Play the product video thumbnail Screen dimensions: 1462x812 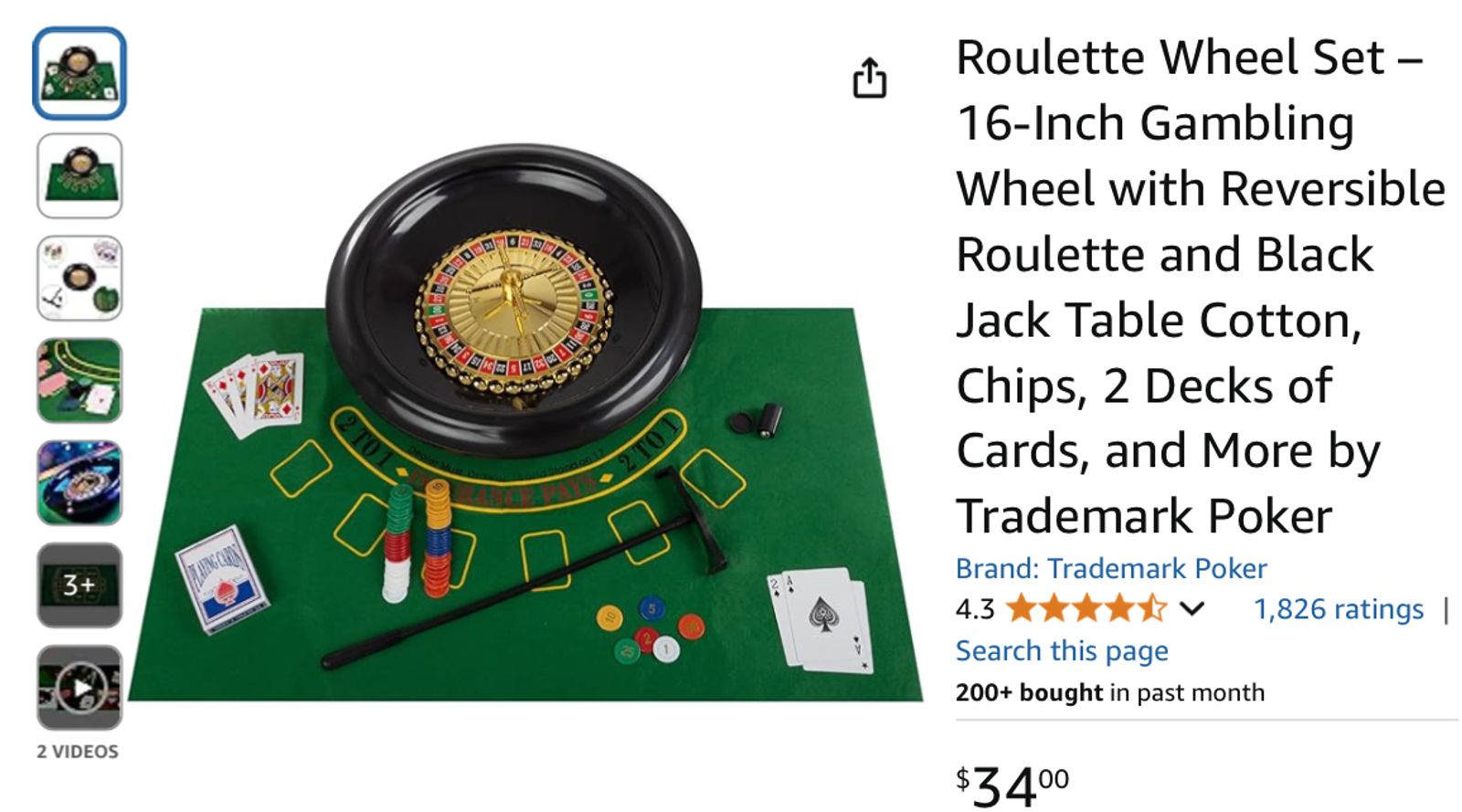coord(79,687)
